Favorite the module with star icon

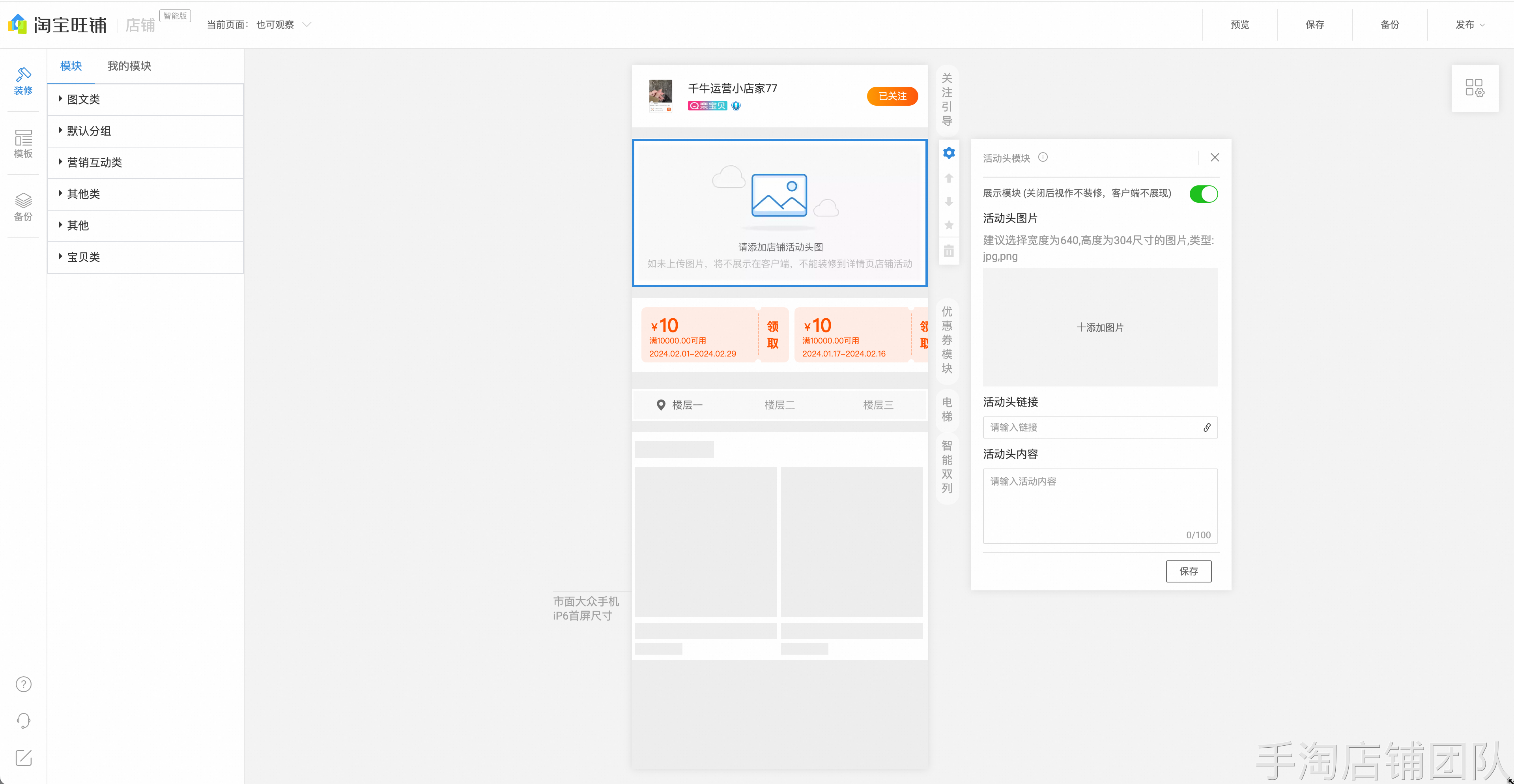(x=949, y=225)
